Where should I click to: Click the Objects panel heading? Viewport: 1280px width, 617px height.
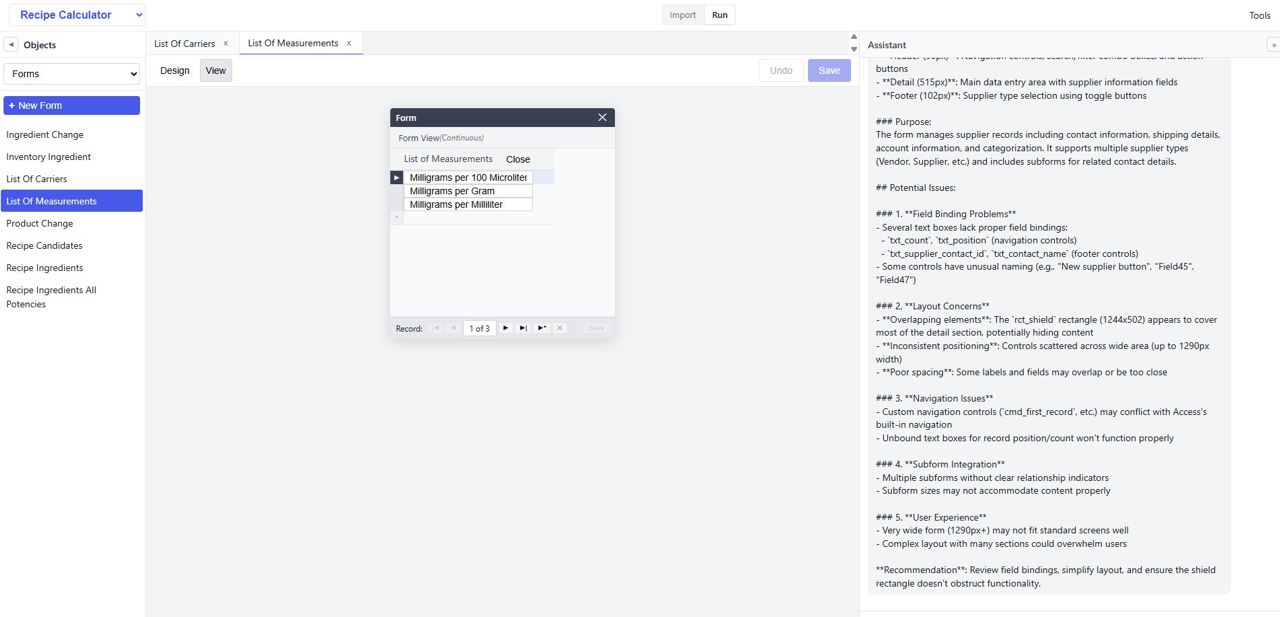[40, 45]
